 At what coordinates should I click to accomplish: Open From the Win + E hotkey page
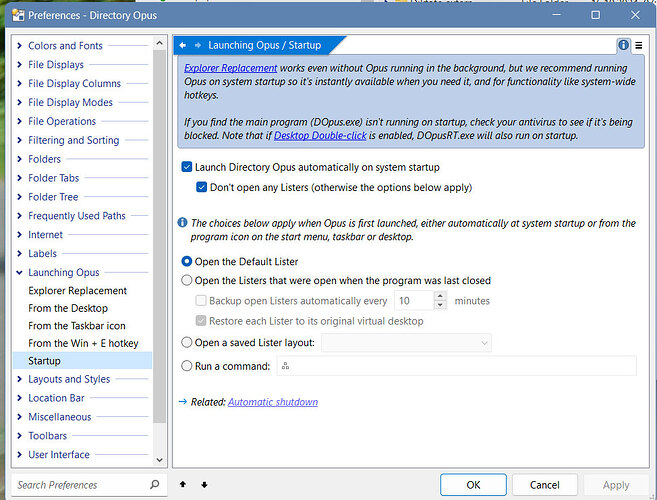pyautogui.click(x=83, y=343)
